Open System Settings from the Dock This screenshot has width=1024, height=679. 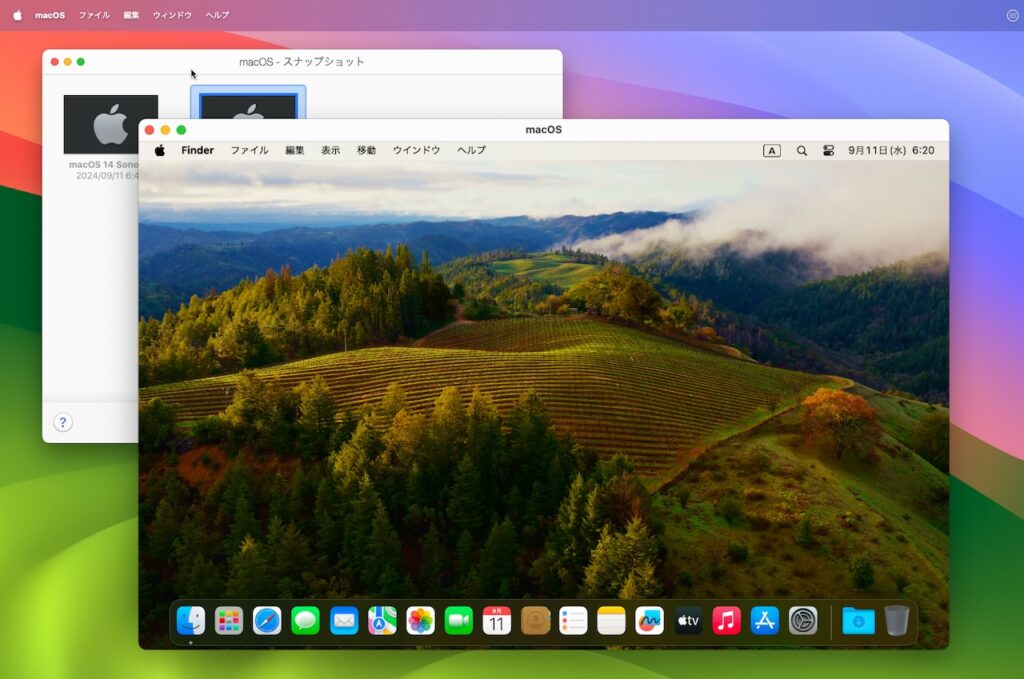[801, 621]
